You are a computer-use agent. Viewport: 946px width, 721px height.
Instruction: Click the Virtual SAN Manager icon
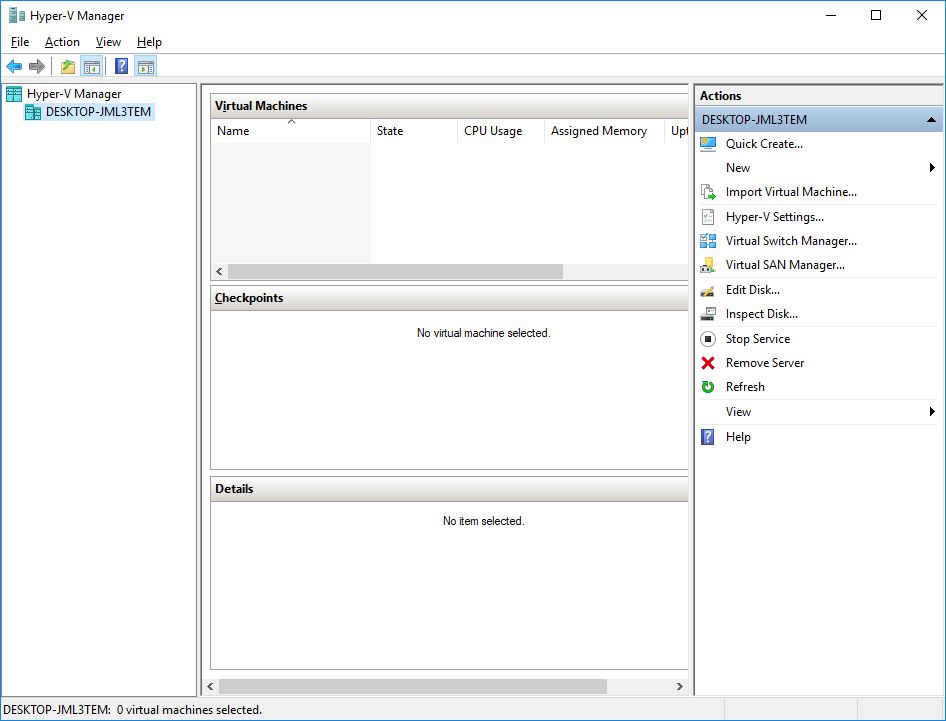(708, 265)
